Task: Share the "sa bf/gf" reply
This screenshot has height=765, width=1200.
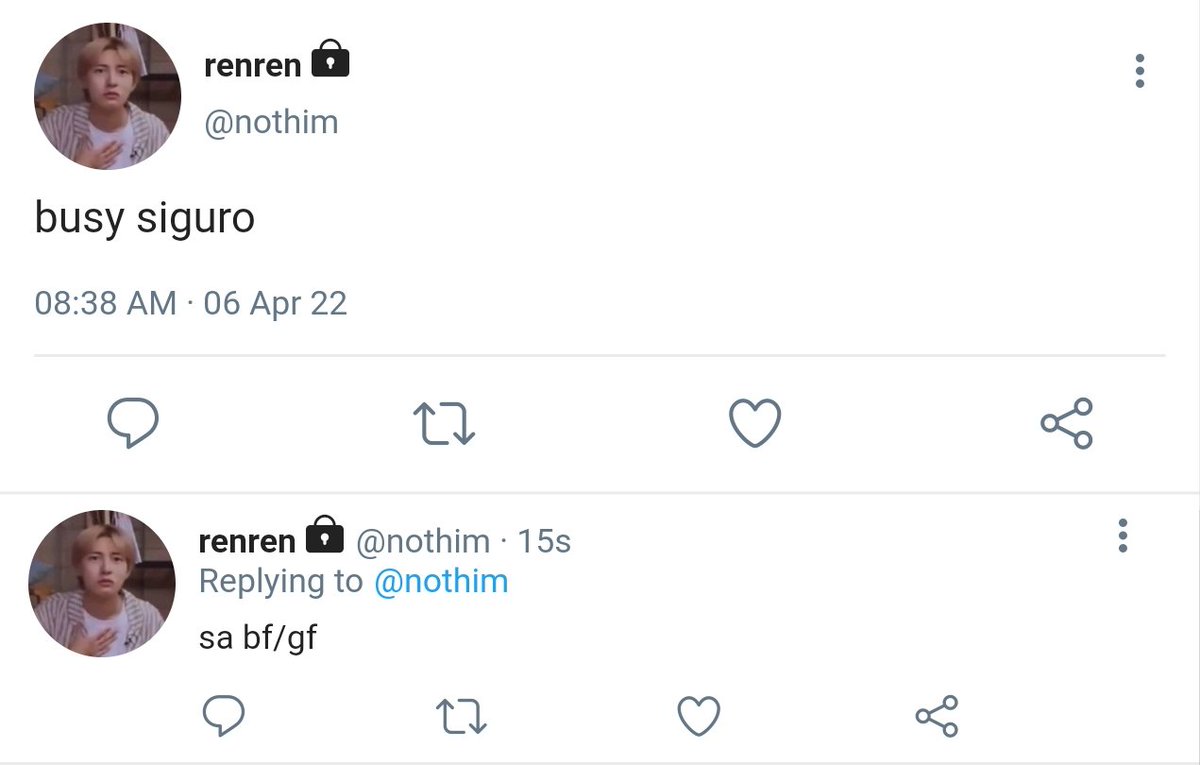Action: point(937,716)
